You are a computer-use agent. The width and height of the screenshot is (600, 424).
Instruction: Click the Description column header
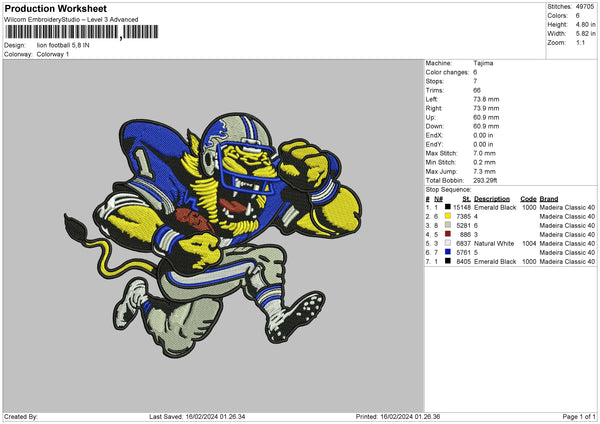[492, 199]
